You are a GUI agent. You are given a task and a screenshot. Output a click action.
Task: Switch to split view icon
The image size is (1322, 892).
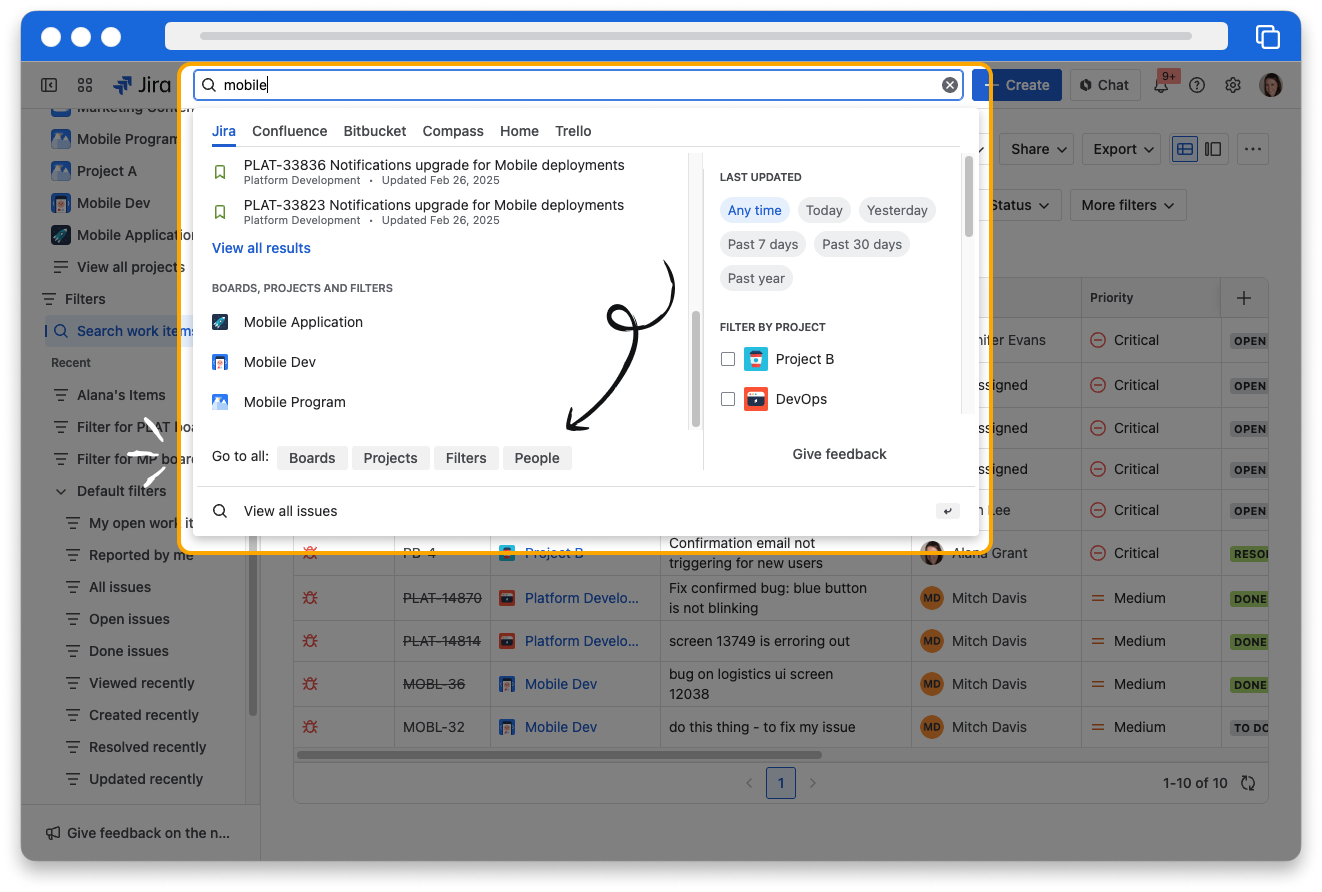(1213, 149)
